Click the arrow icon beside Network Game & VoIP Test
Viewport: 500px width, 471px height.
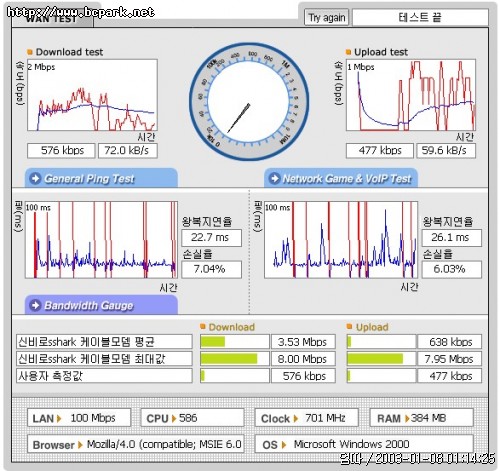tap(274, 178)
